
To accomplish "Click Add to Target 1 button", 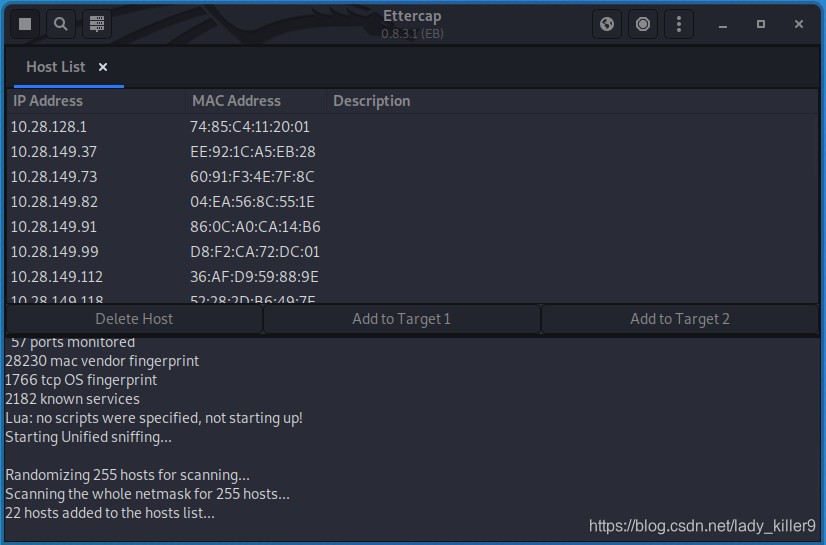I will (401, 319).
